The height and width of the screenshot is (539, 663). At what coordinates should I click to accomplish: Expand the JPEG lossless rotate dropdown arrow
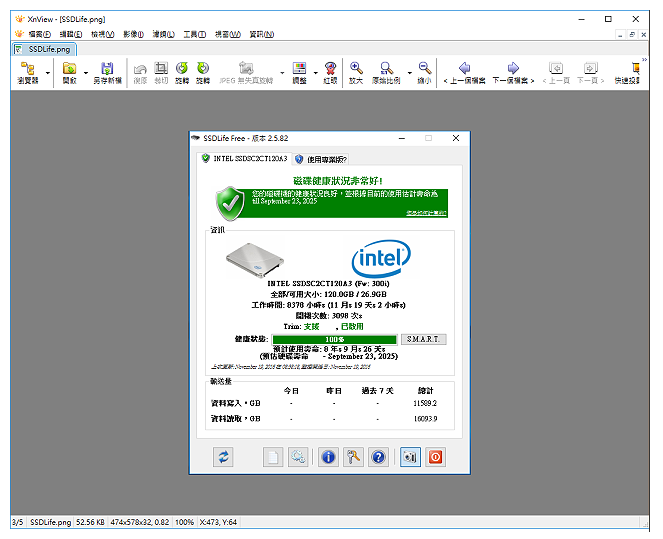(282, 73)
